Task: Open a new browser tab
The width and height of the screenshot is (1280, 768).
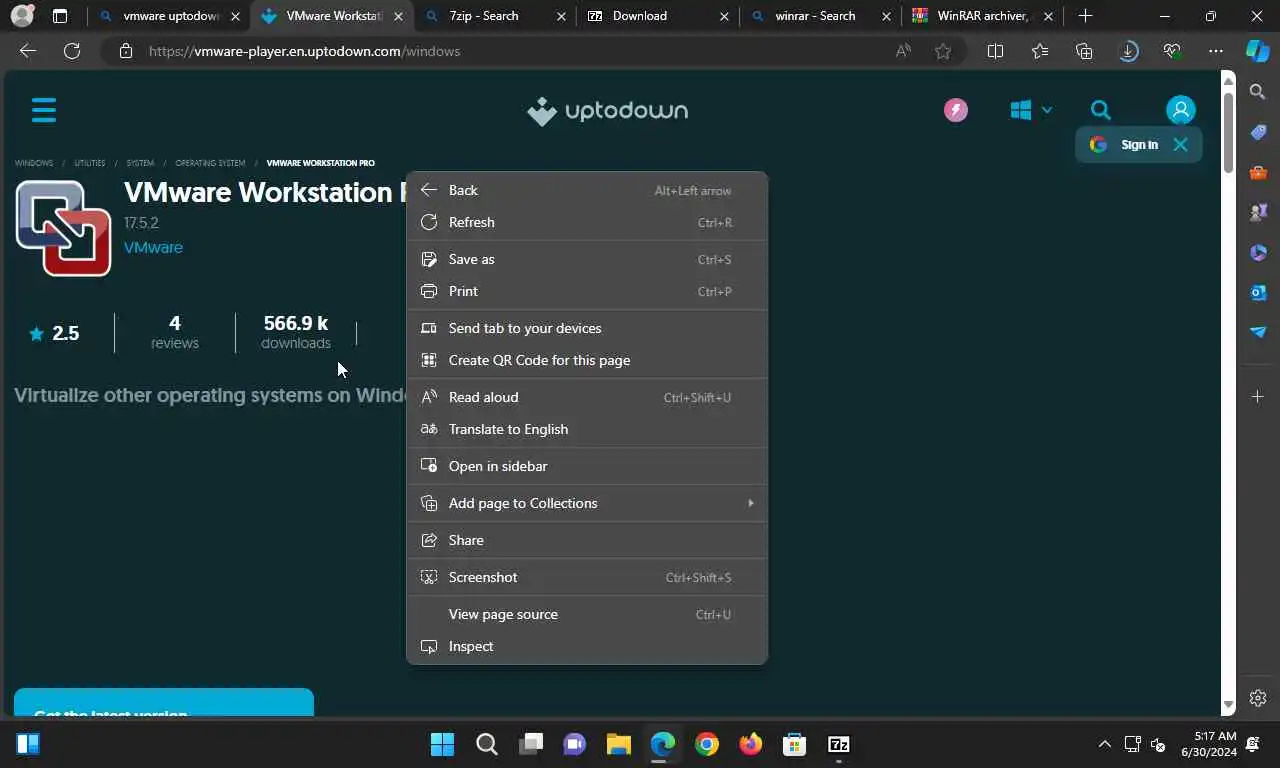Action: coord(1085,16)
